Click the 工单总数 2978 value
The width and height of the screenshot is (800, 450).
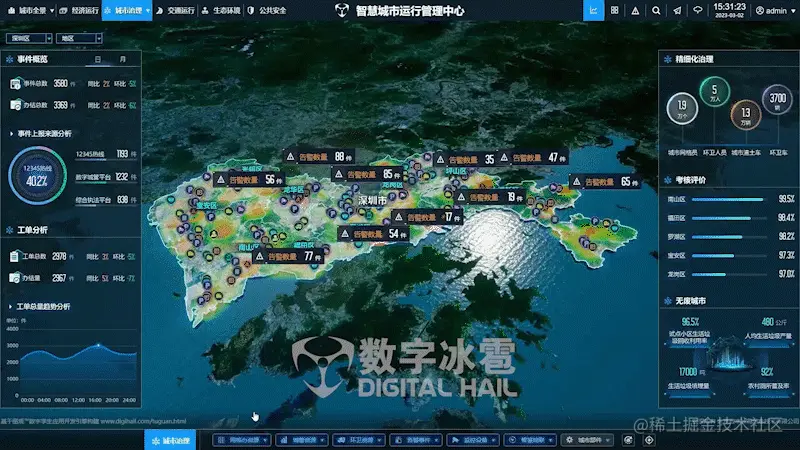(59, 256)
